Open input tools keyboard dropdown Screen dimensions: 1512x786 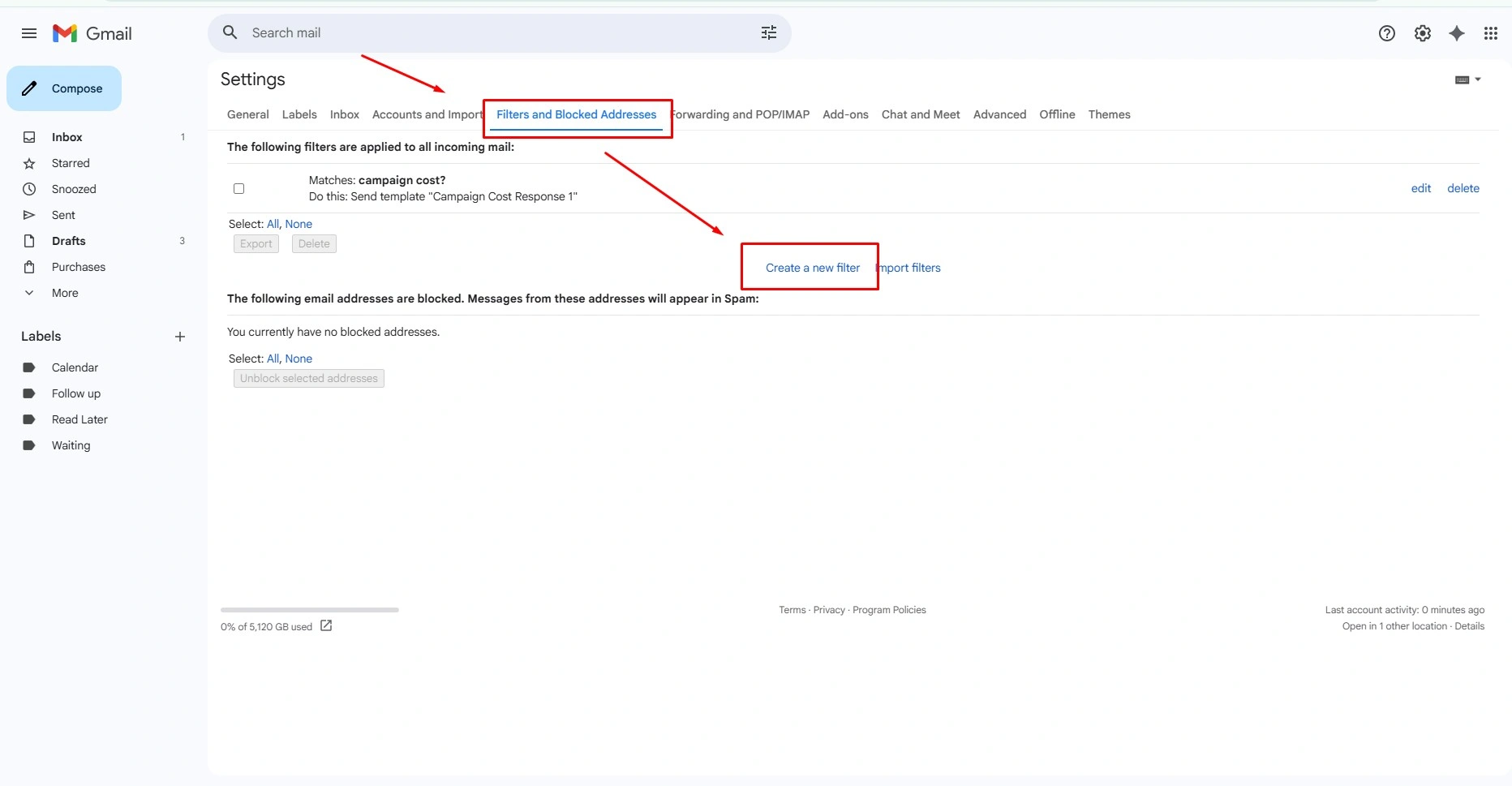[x=1468, y=79]
